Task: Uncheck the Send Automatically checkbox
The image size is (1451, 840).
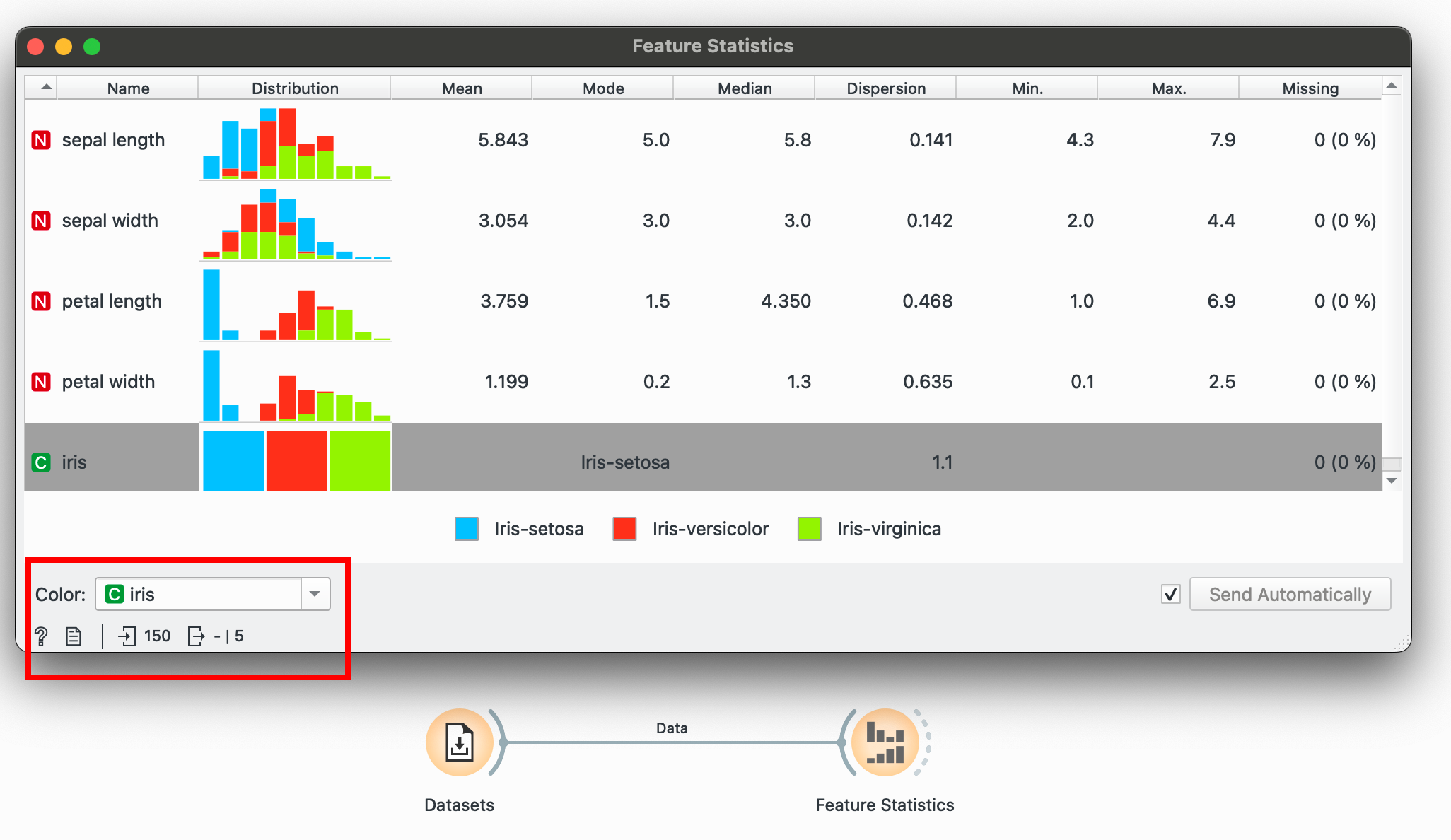Action: pyautogui.click(x=1171, y=594)
